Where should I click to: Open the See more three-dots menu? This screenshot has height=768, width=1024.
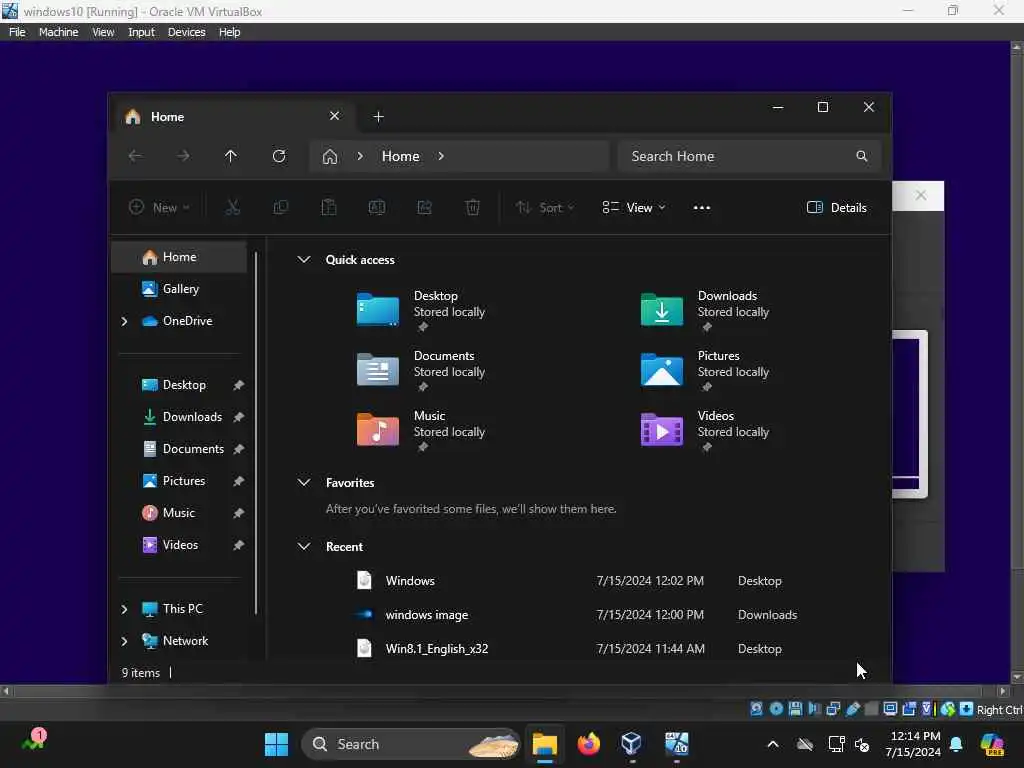pos(701,208)
